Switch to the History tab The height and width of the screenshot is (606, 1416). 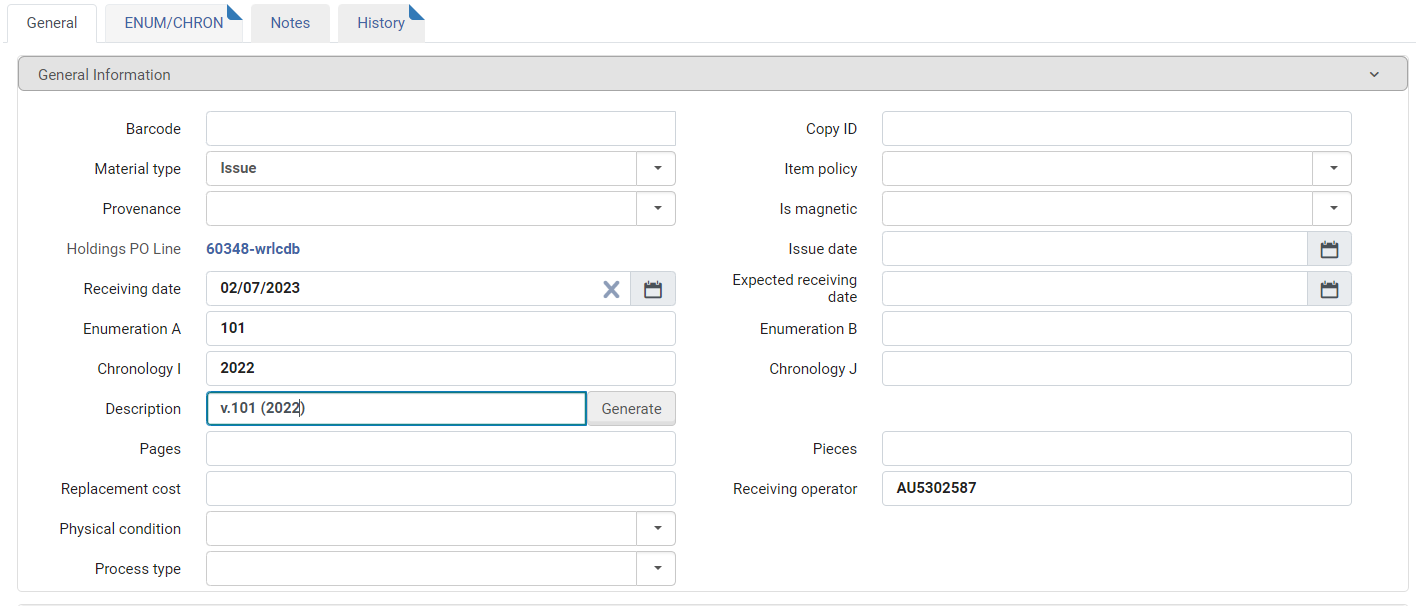(x=381, y=23)
